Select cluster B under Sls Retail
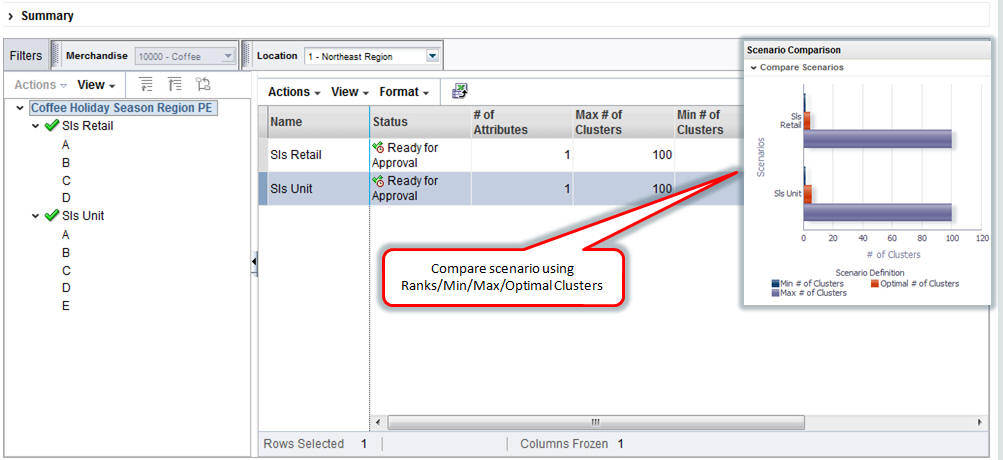 pos(66,163)
